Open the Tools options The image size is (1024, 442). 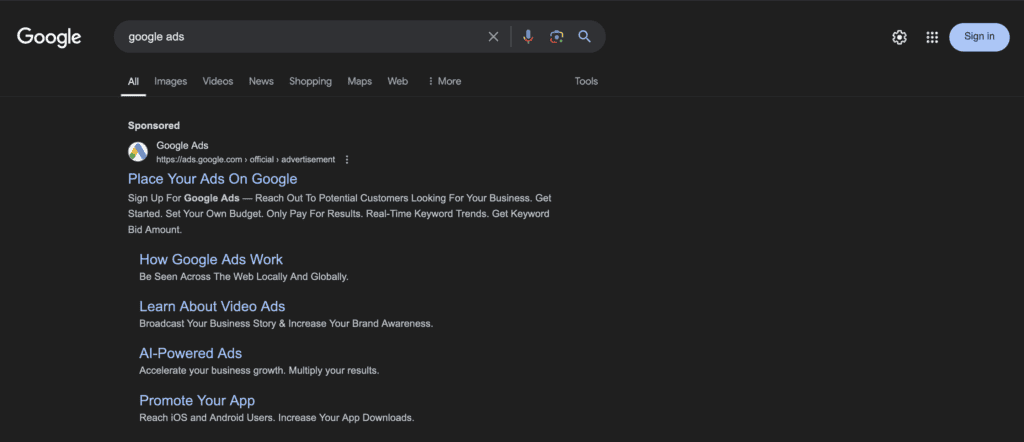586,81
